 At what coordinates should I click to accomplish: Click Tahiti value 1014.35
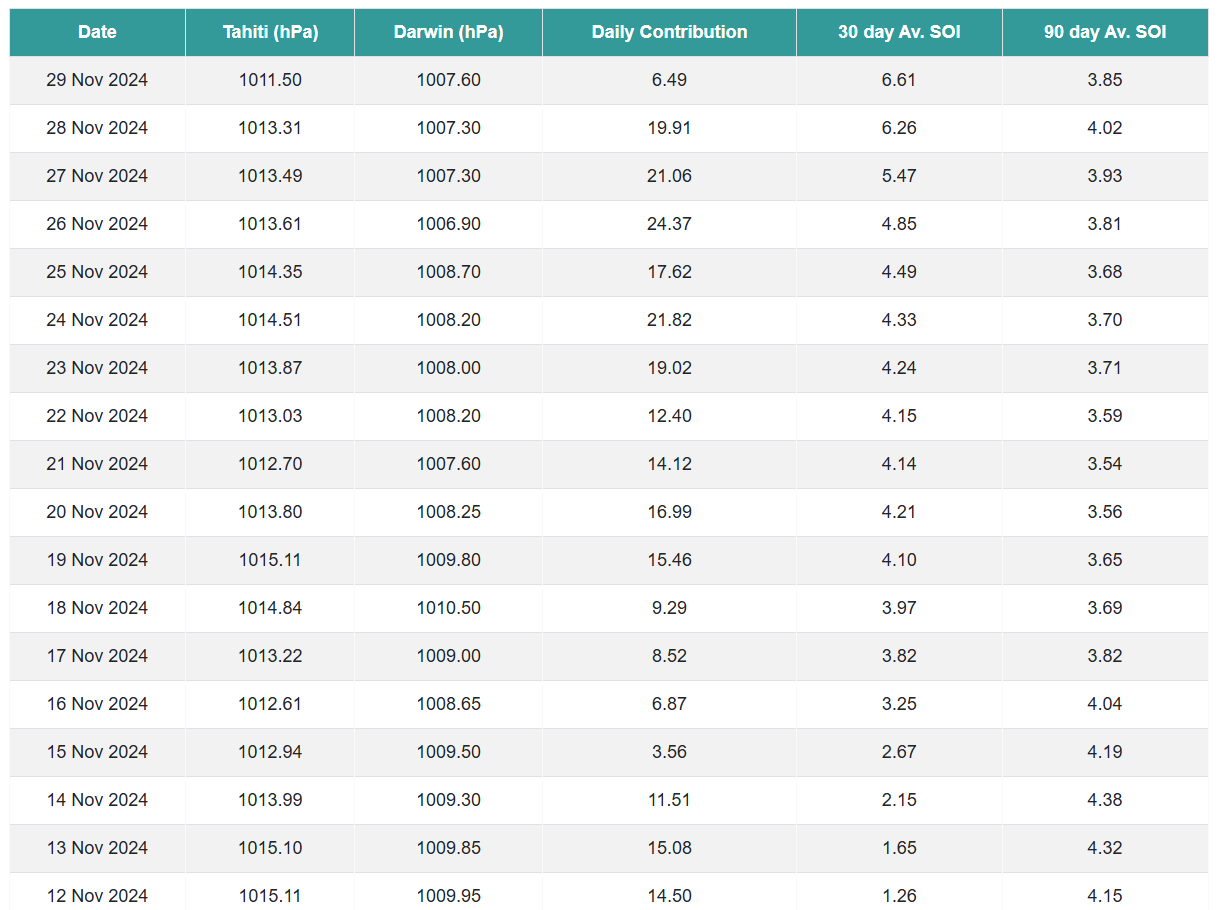tap(270, 272)
